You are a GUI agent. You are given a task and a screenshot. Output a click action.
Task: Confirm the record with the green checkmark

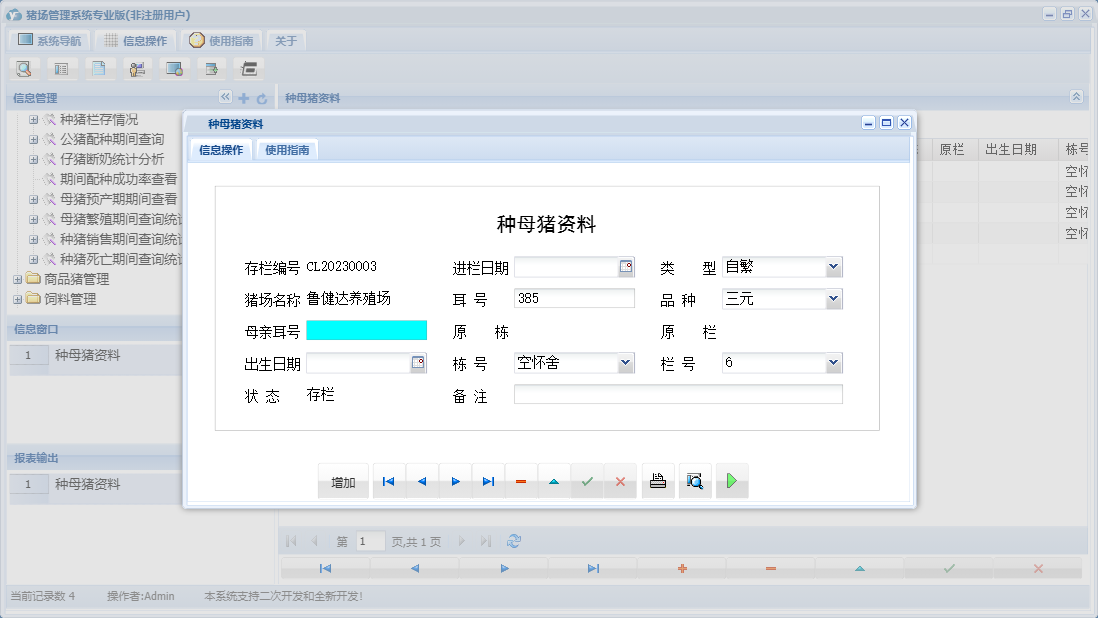(x=587, y=481)
